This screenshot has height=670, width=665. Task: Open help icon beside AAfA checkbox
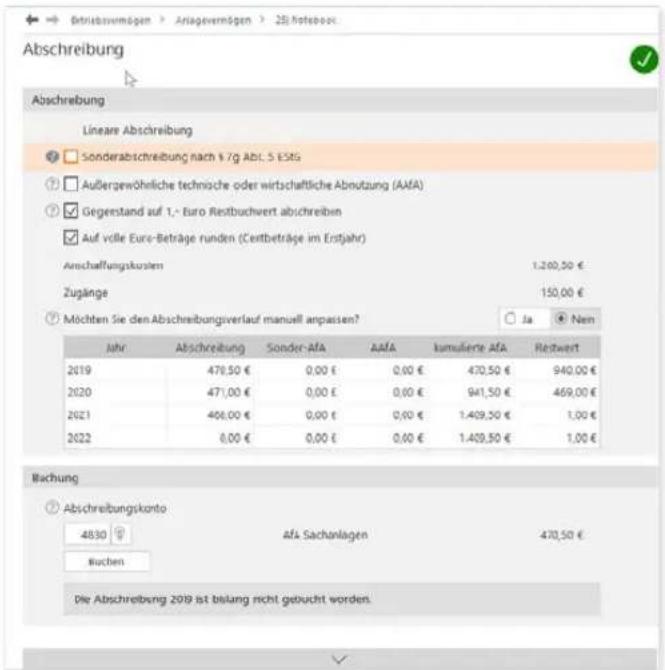click(52, 185)
